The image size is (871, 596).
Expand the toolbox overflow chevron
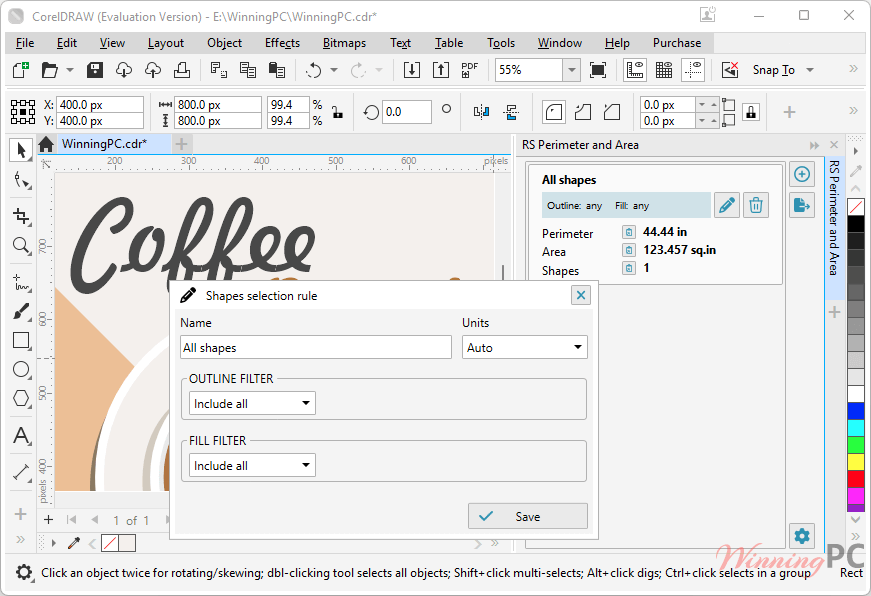click(21, 539)
